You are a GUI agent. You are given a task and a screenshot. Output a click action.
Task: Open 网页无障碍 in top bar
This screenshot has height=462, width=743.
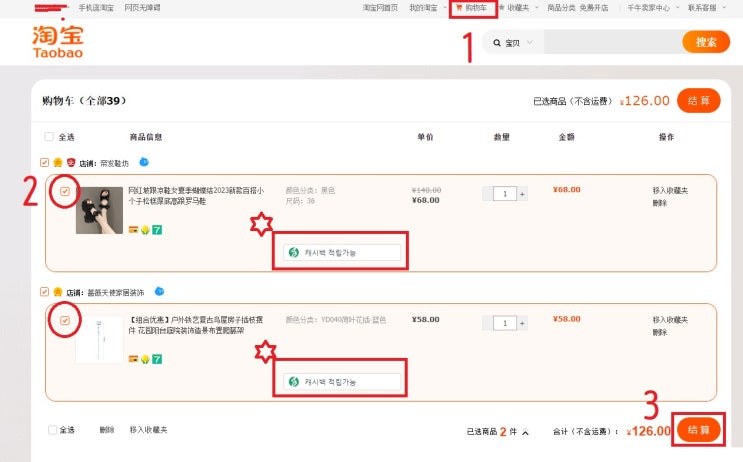[142, 8]
